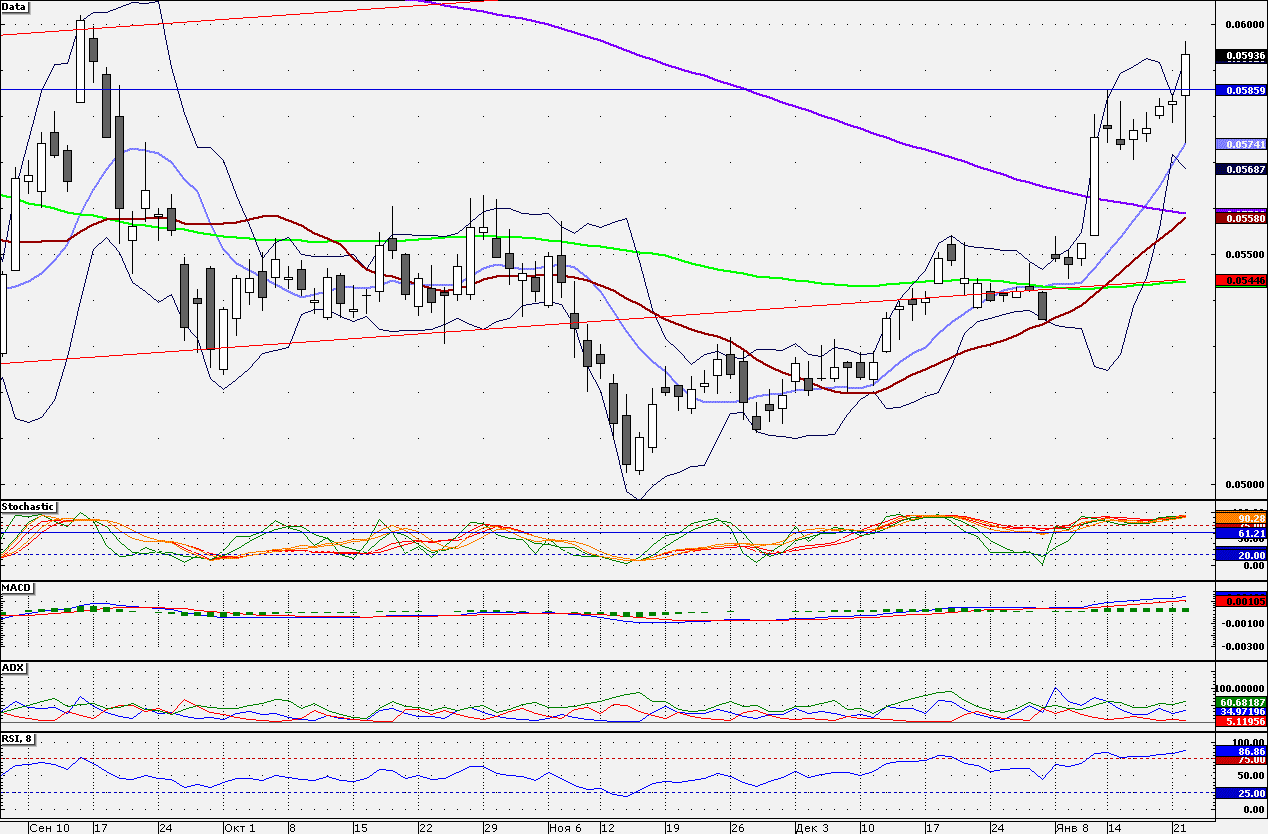Screen dimensions: 1268x834
Task: Click the RSI, 8 panel label
Action: [19, 739]
